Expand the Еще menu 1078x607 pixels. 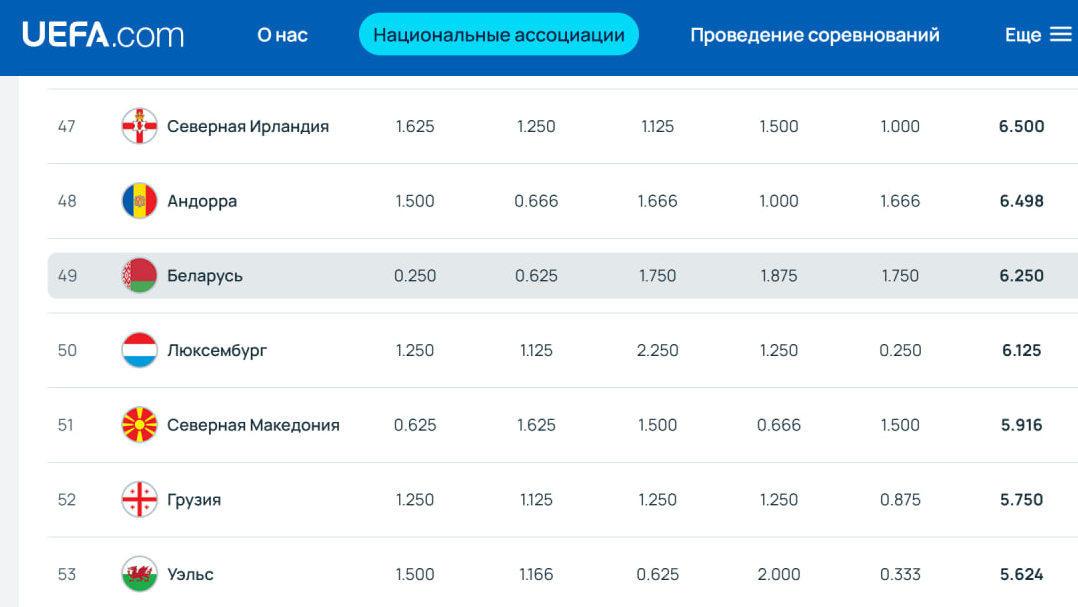[x=1023, y=34]
